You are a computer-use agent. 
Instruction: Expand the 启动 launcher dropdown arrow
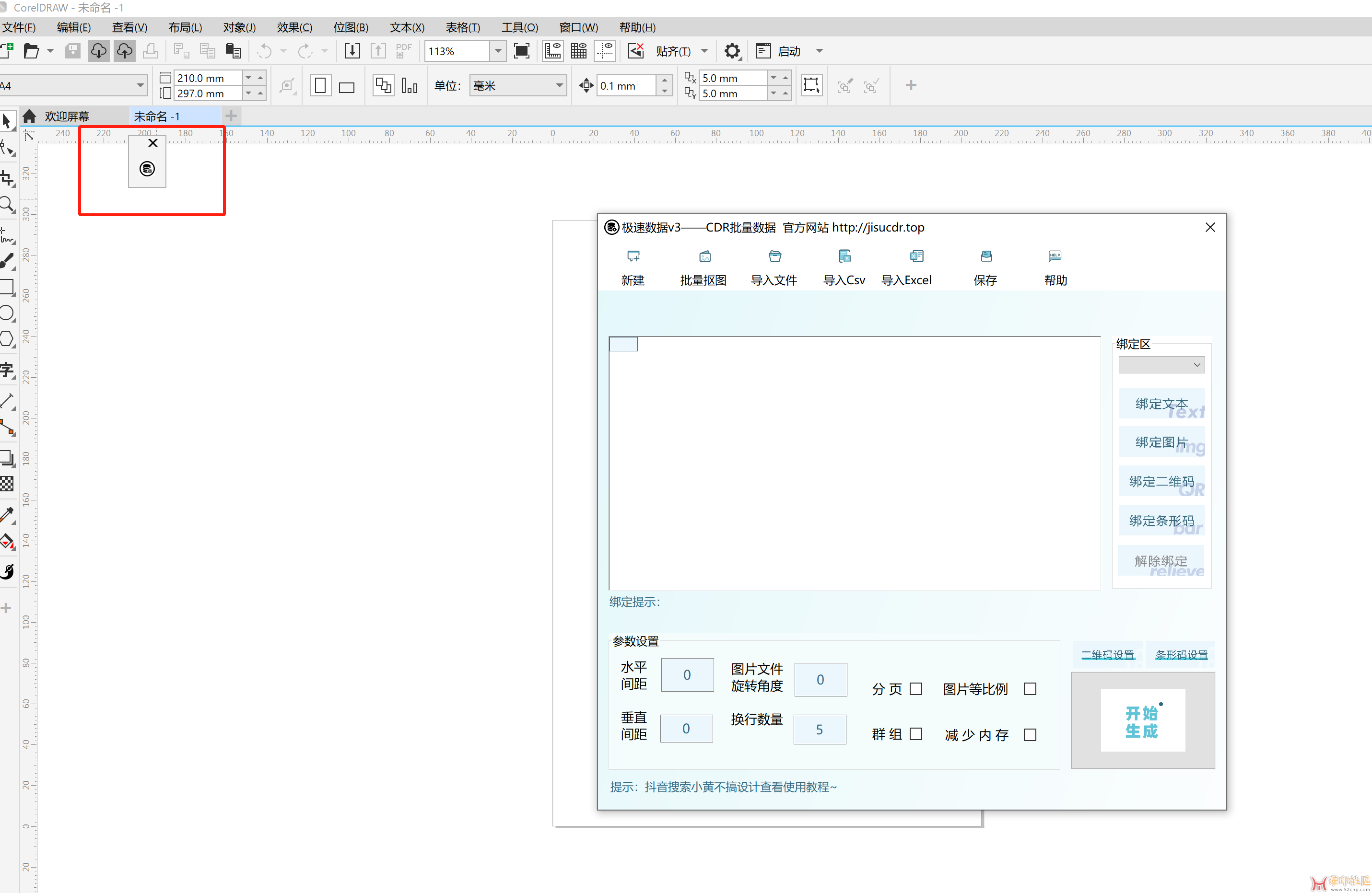(x=819, y=51)
